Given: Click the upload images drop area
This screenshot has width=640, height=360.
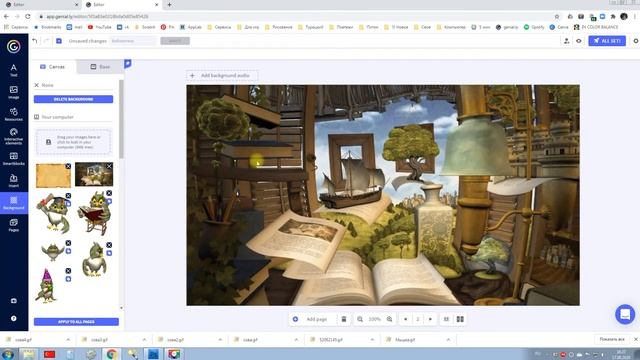Looking at the screenshot, I should 73,142.
